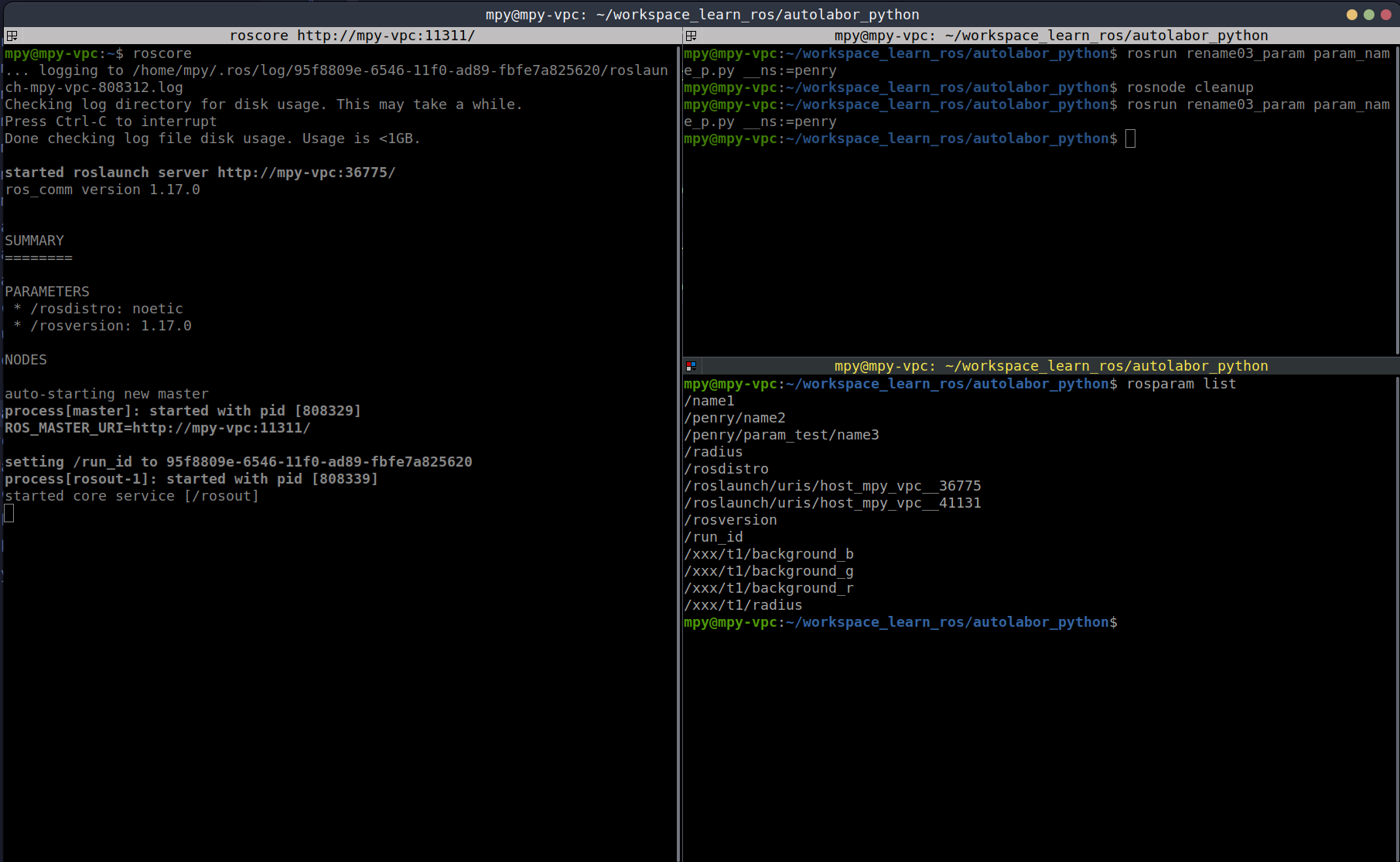Click the bottom-right pane's yellow title text
The width and height of the screenshot is (1400, 862).
1050,366
